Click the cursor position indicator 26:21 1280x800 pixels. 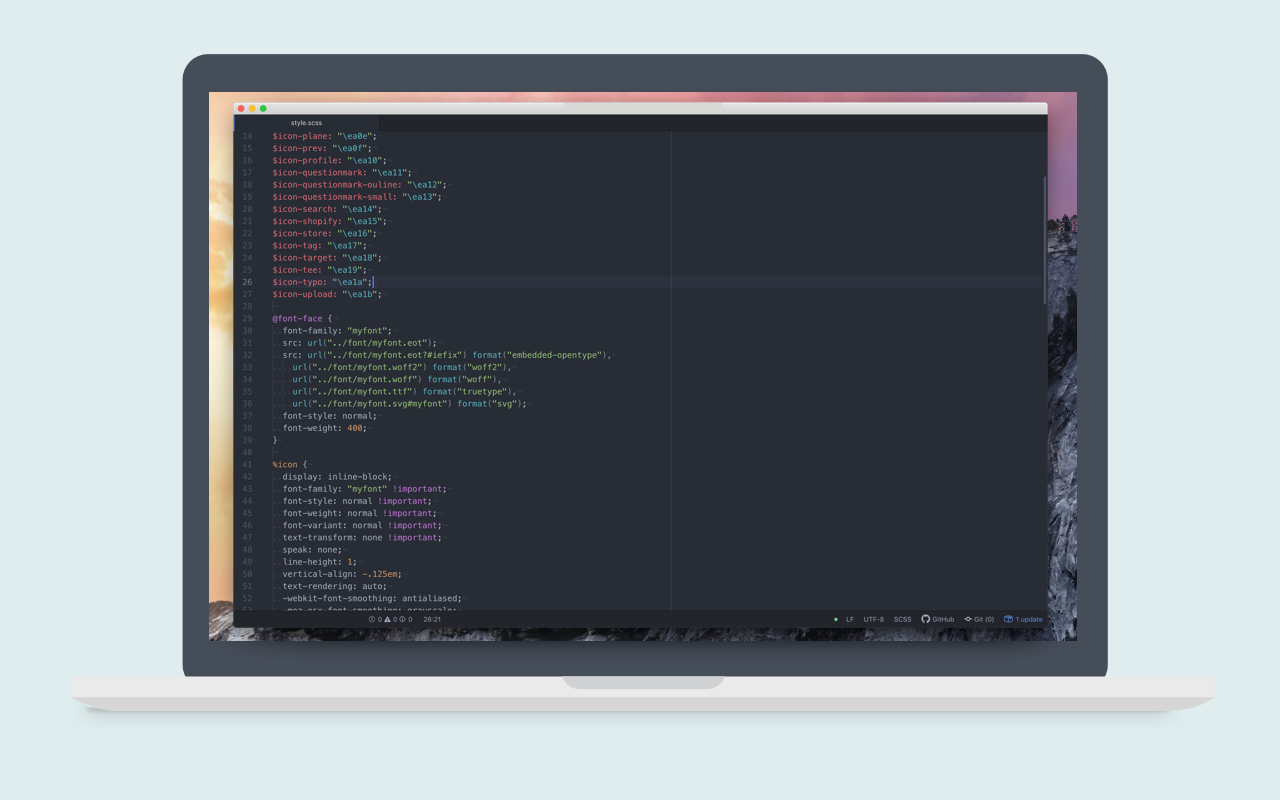coord(431,620)
